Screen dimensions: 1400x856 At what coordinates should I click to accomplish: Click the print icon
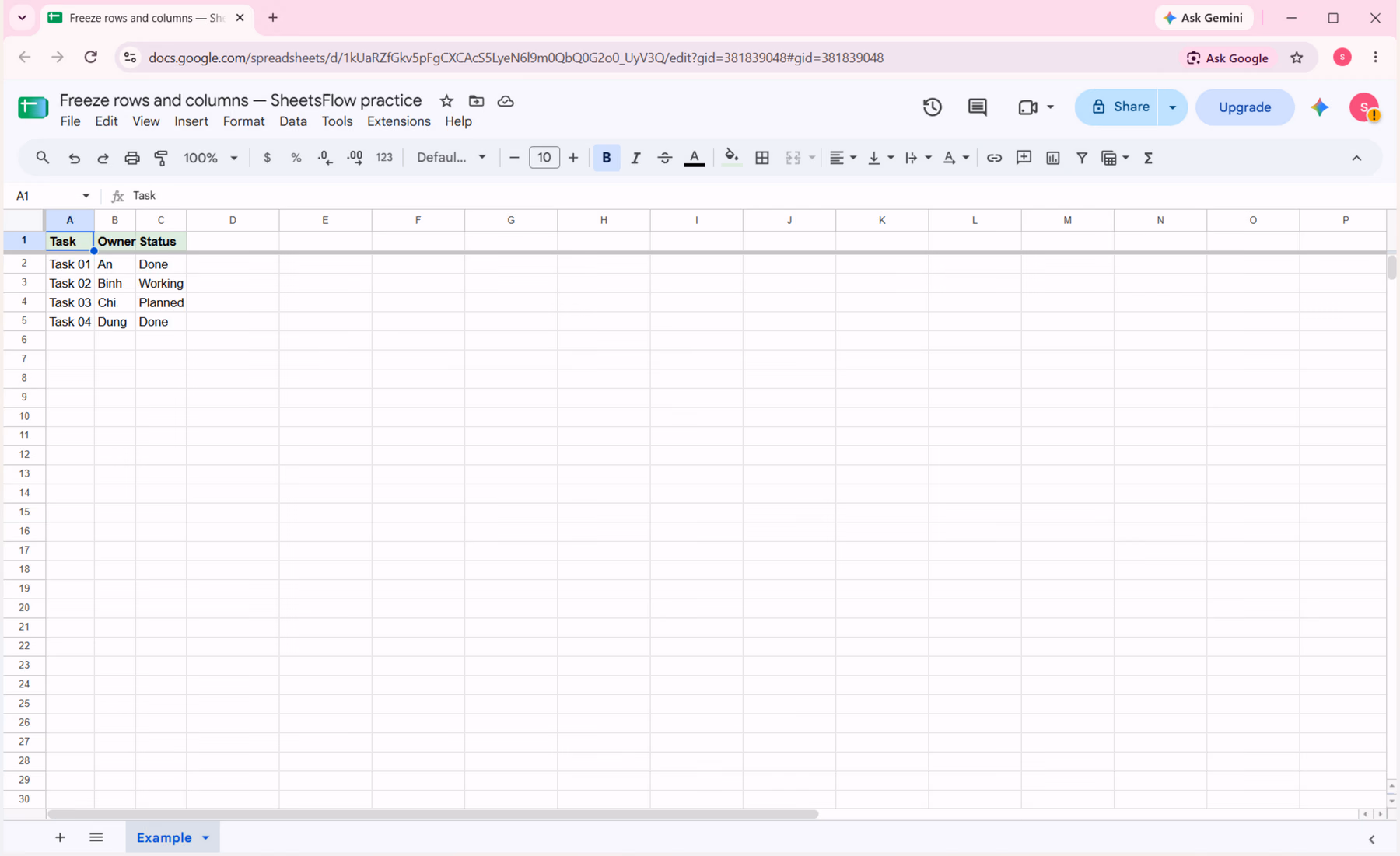pyautogui.click(x=132, y=158)
